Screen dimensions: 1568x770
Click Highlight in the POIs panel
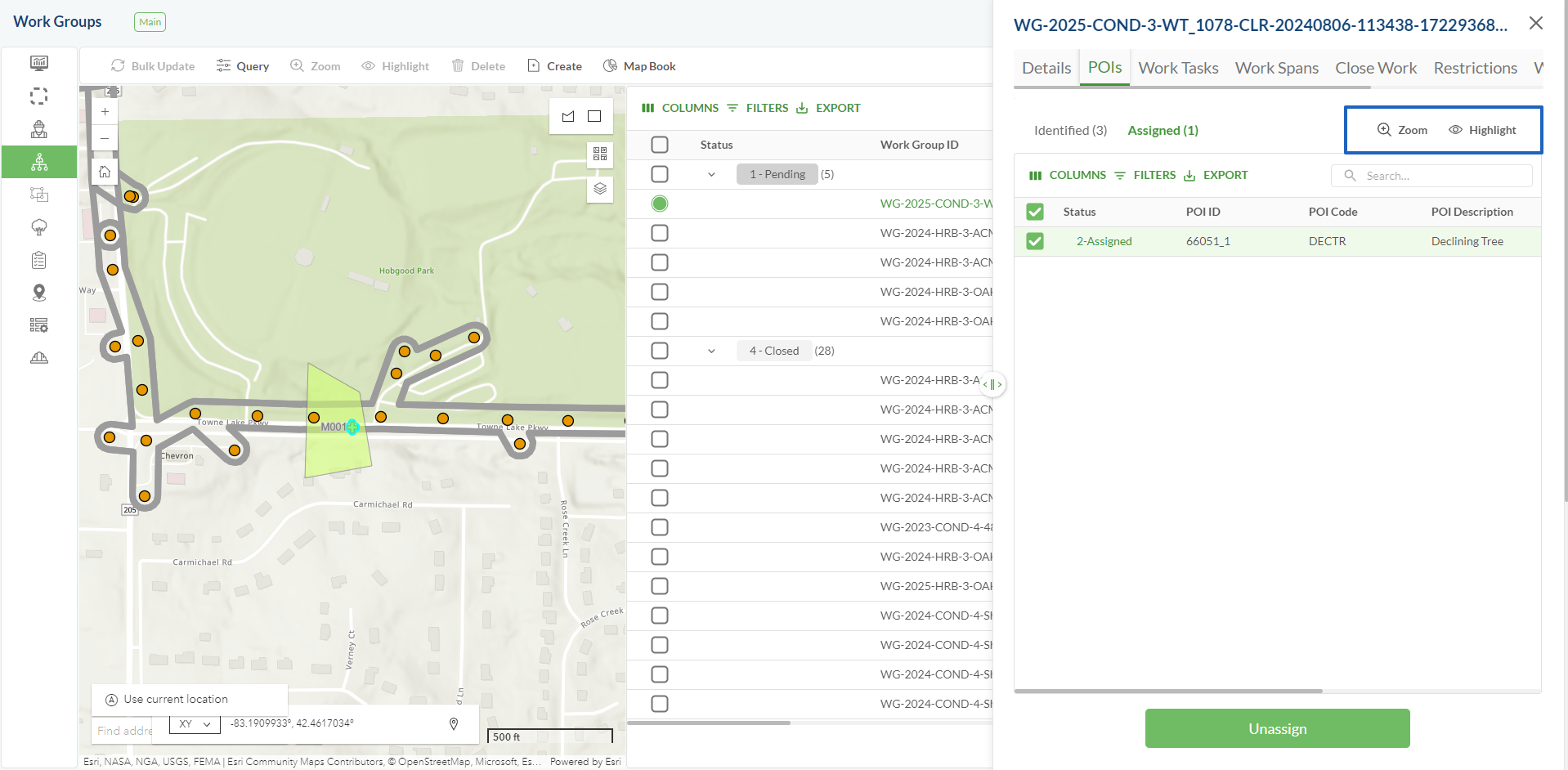1482,130
